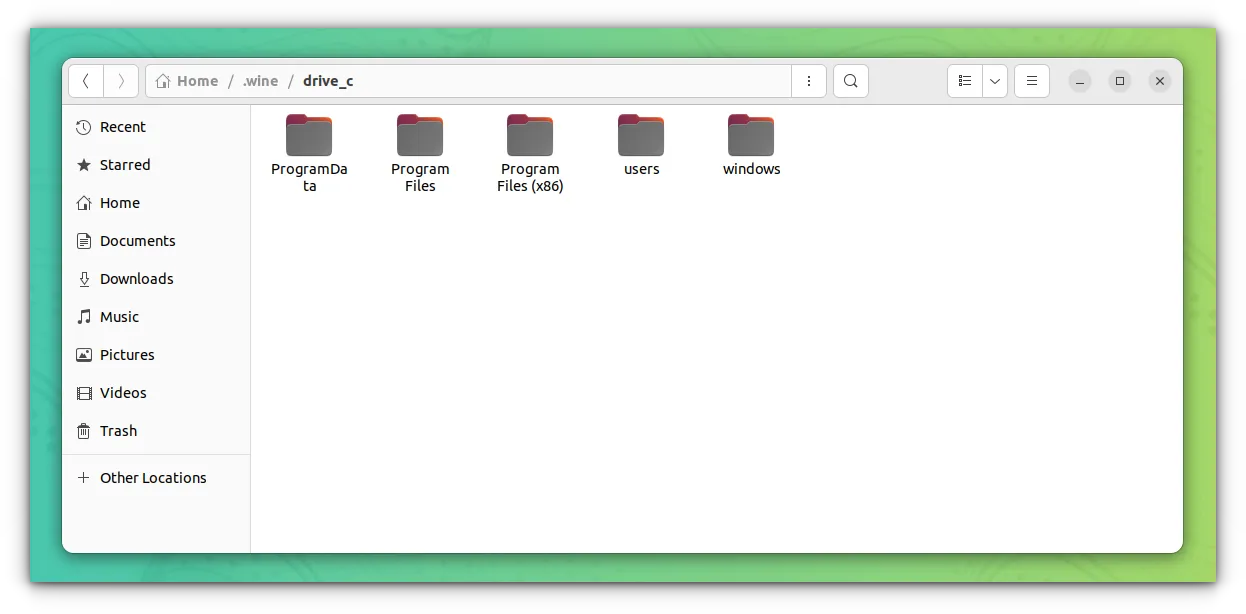Open the Videos folder from sidebar
Viewport: 1246px width, 614px height.
click(123, 392)
